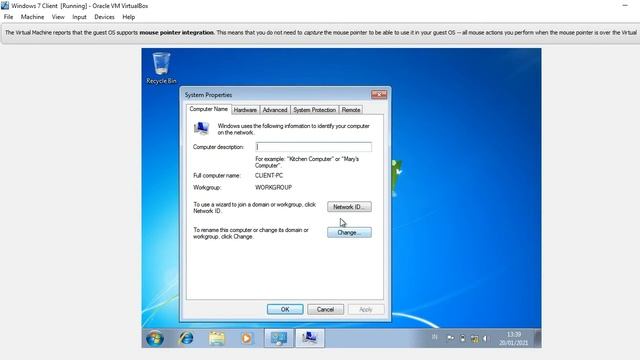Open the Windows Start orb
Screen dimensions: 640x360
click(155, 338)
